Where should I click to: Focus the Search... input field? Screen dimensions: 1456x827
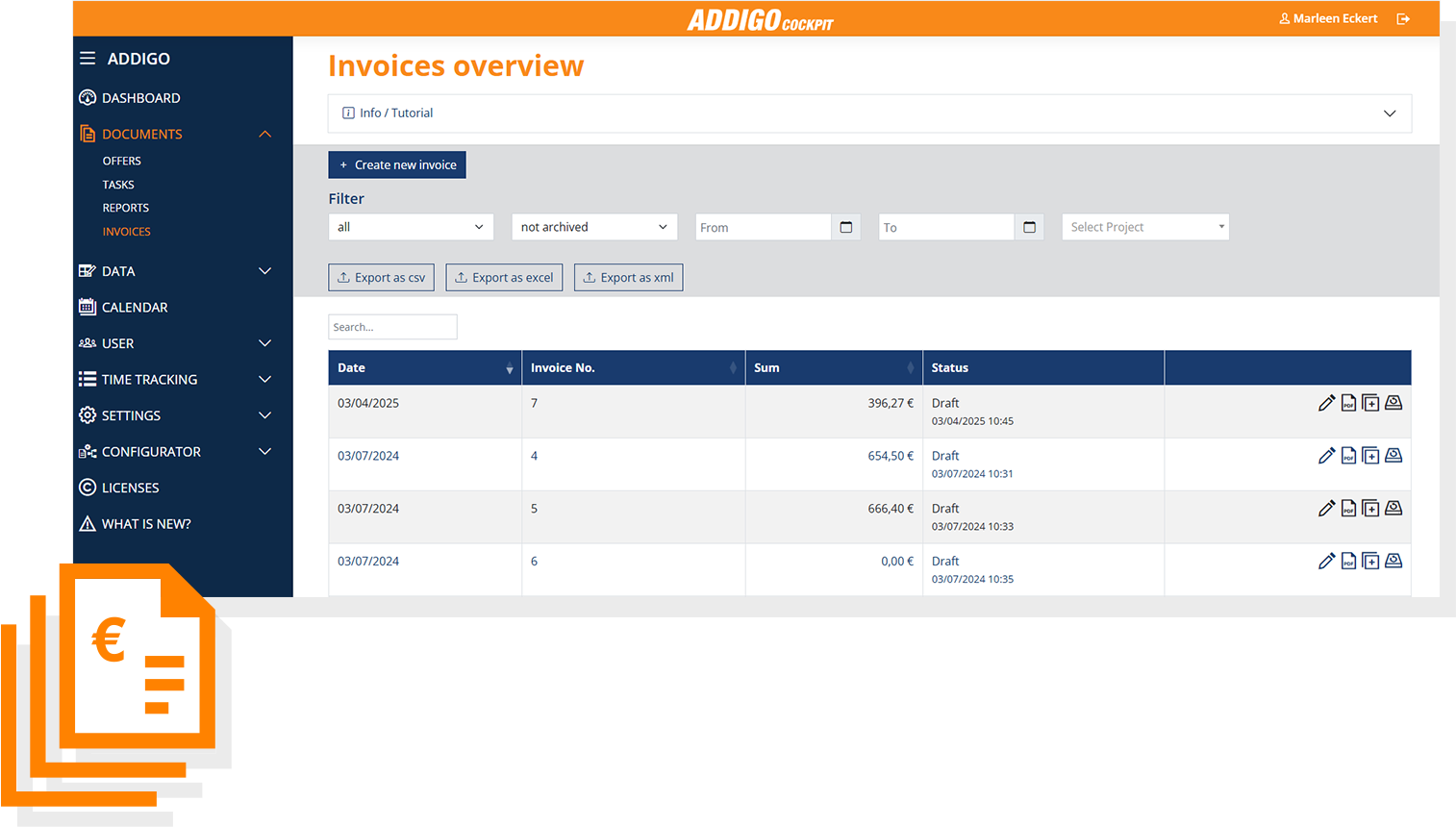click(392, 327)
